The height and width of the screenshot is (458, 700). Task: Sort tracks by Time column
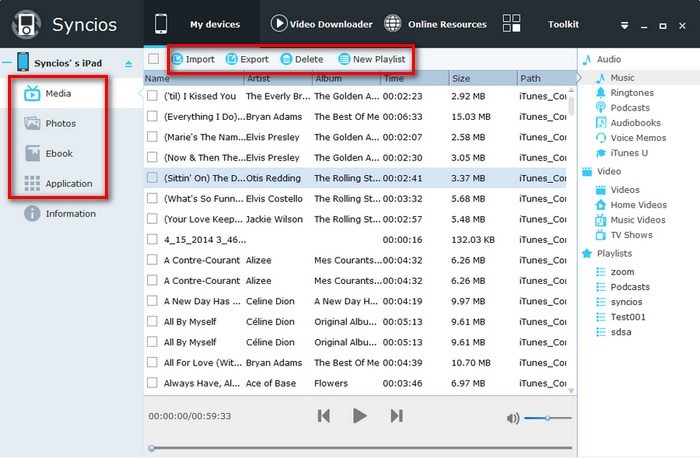click(x=415, y=79)
